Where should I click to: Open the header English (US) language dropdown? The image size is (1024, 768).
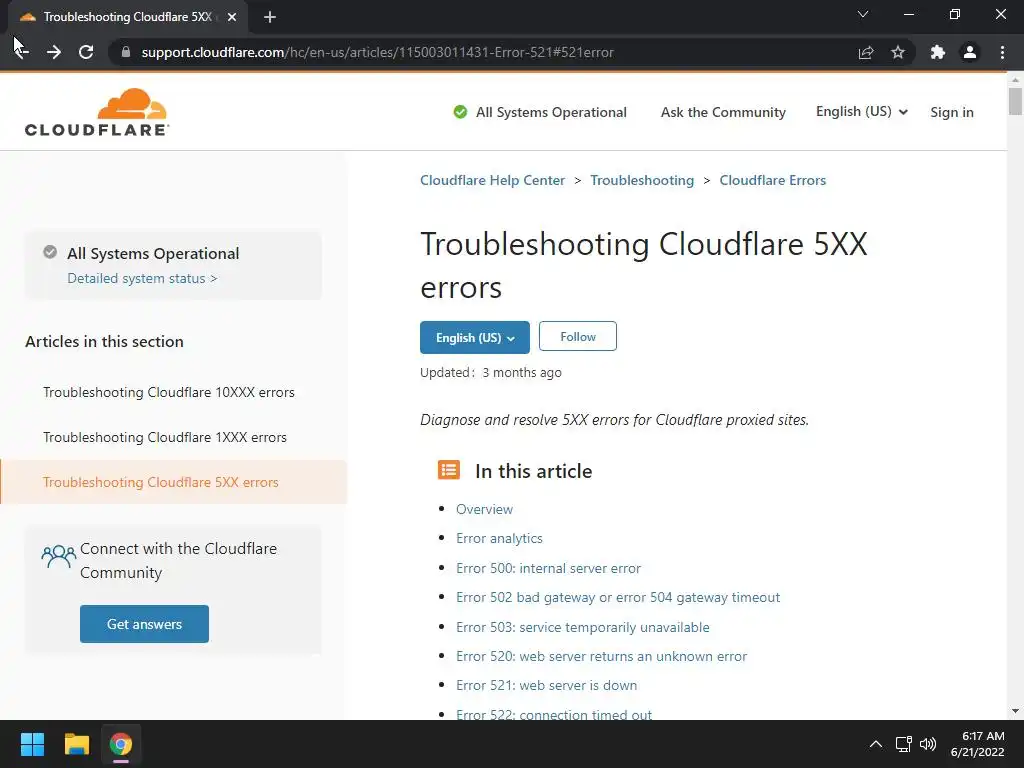pos(861,112)
